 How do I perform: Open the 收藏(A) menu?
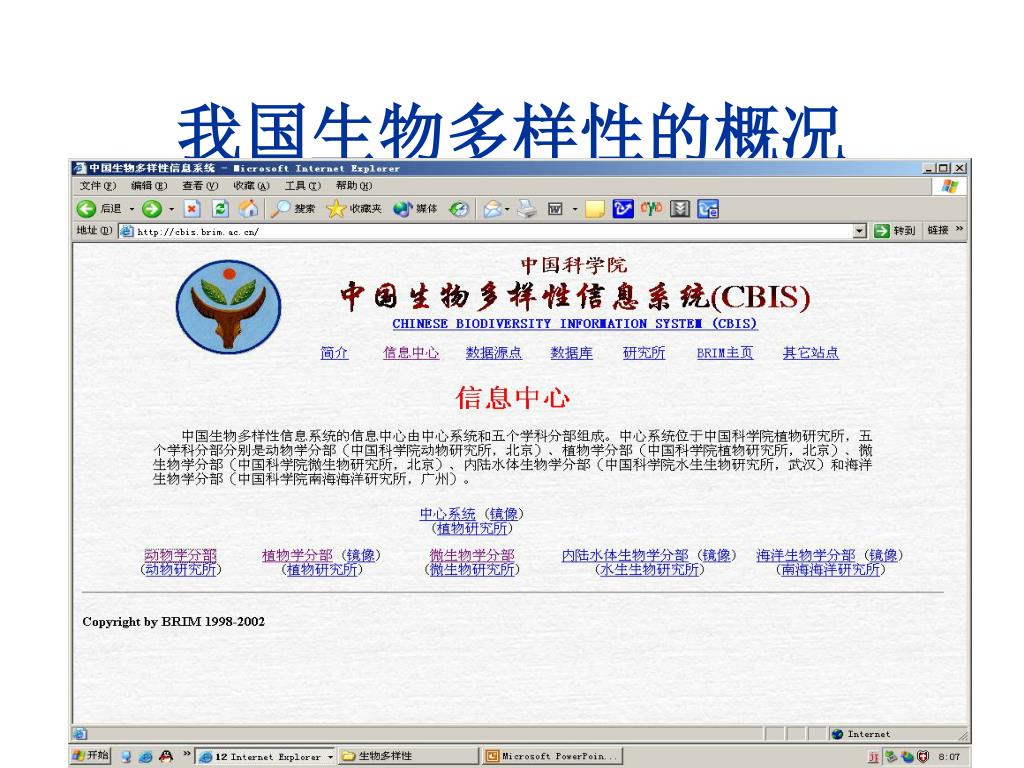[251, 186]
